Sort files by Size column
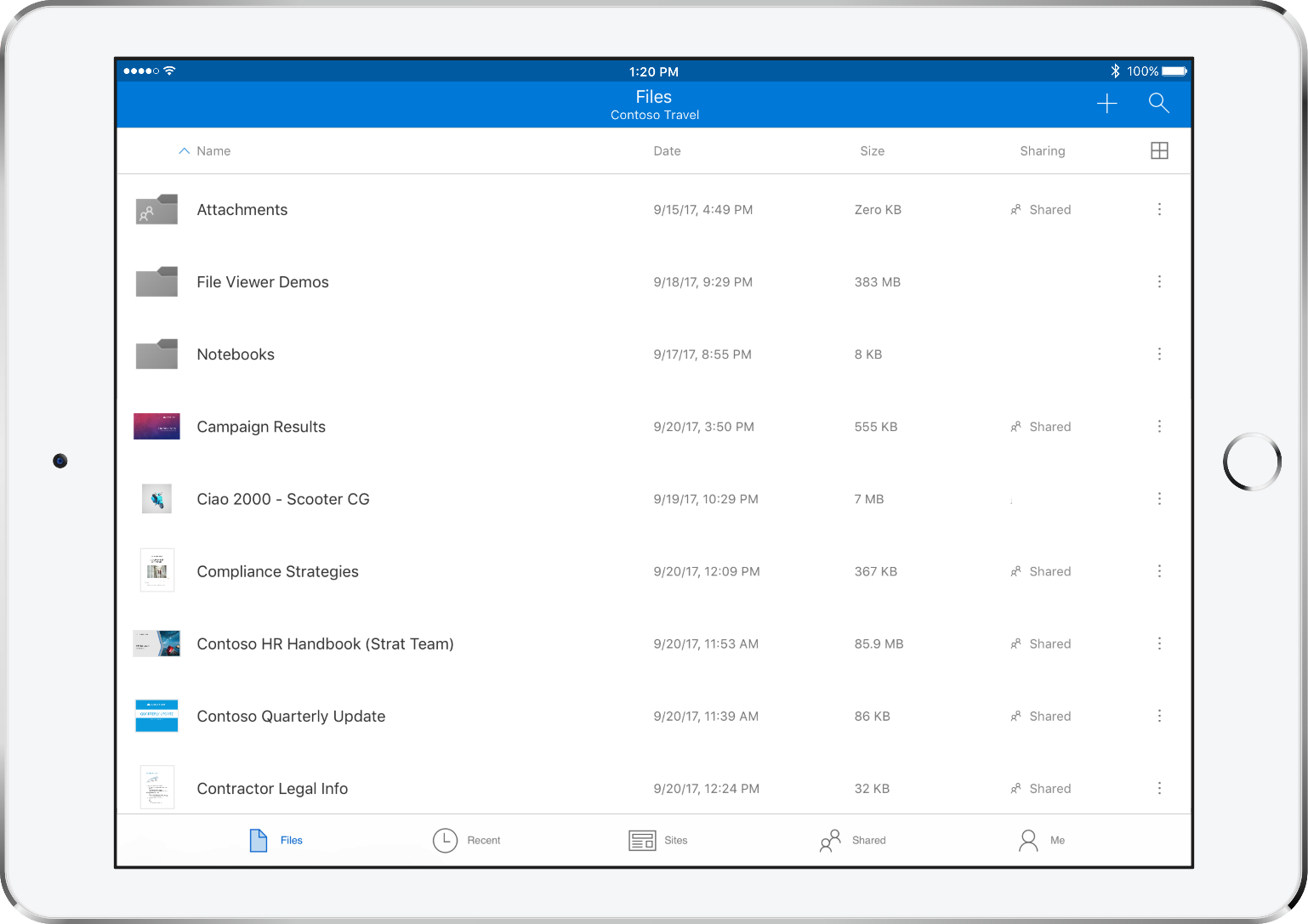Viewport: 1308px width, 924px height. [872, 151]
